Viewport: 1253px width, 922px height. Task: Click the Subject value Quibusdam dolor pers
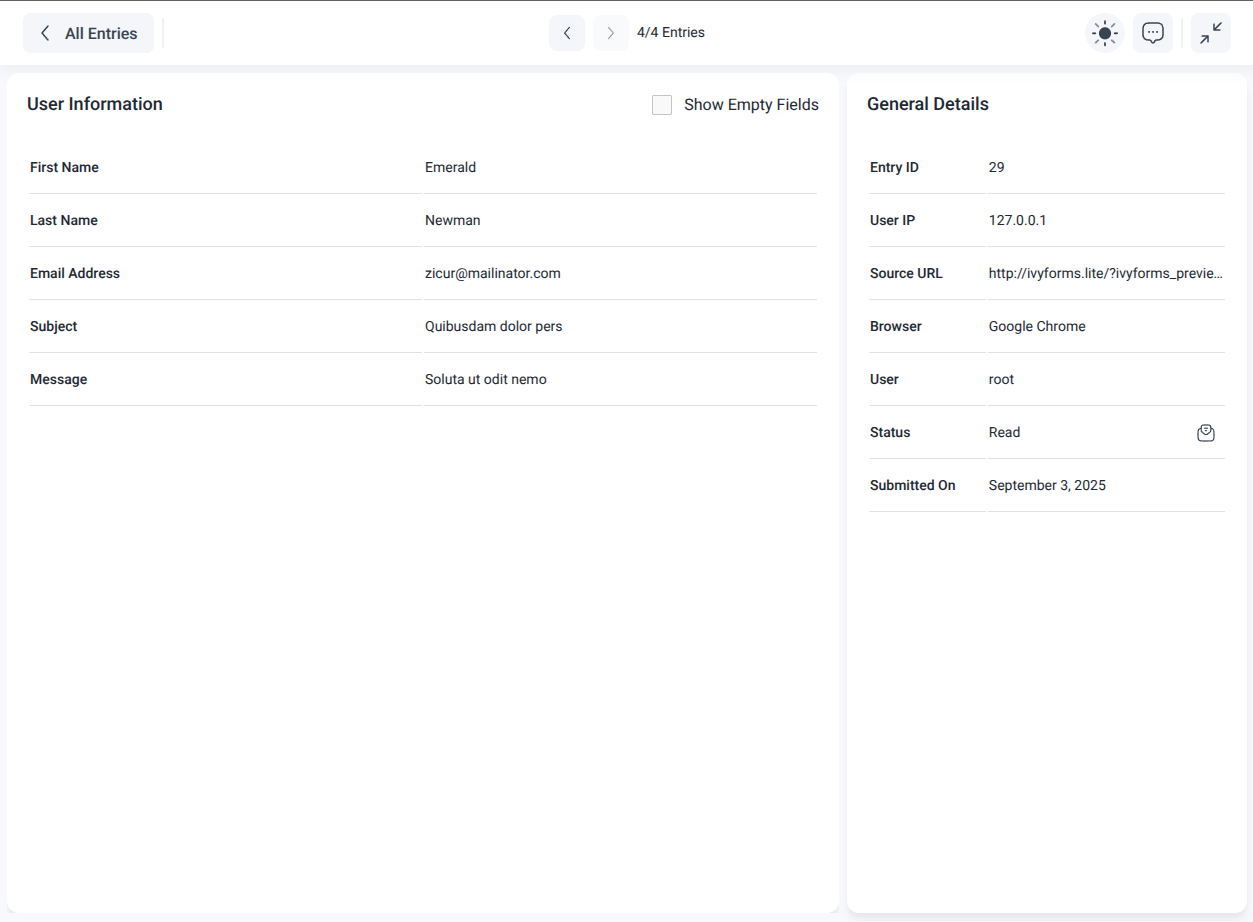coord(493,326)
